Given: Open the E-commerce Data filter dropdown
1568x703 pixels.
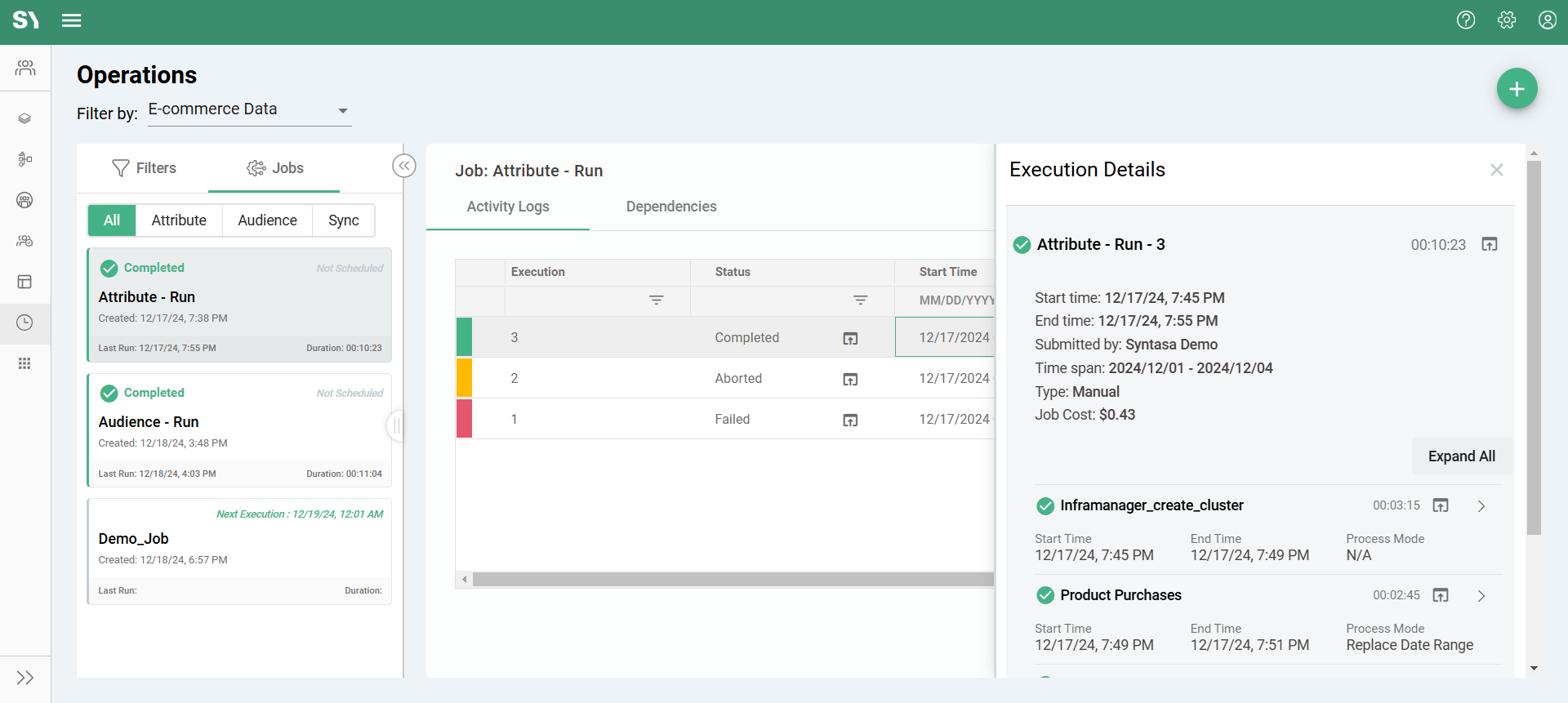Looking at the screenshot, I should tap(249, 110).
